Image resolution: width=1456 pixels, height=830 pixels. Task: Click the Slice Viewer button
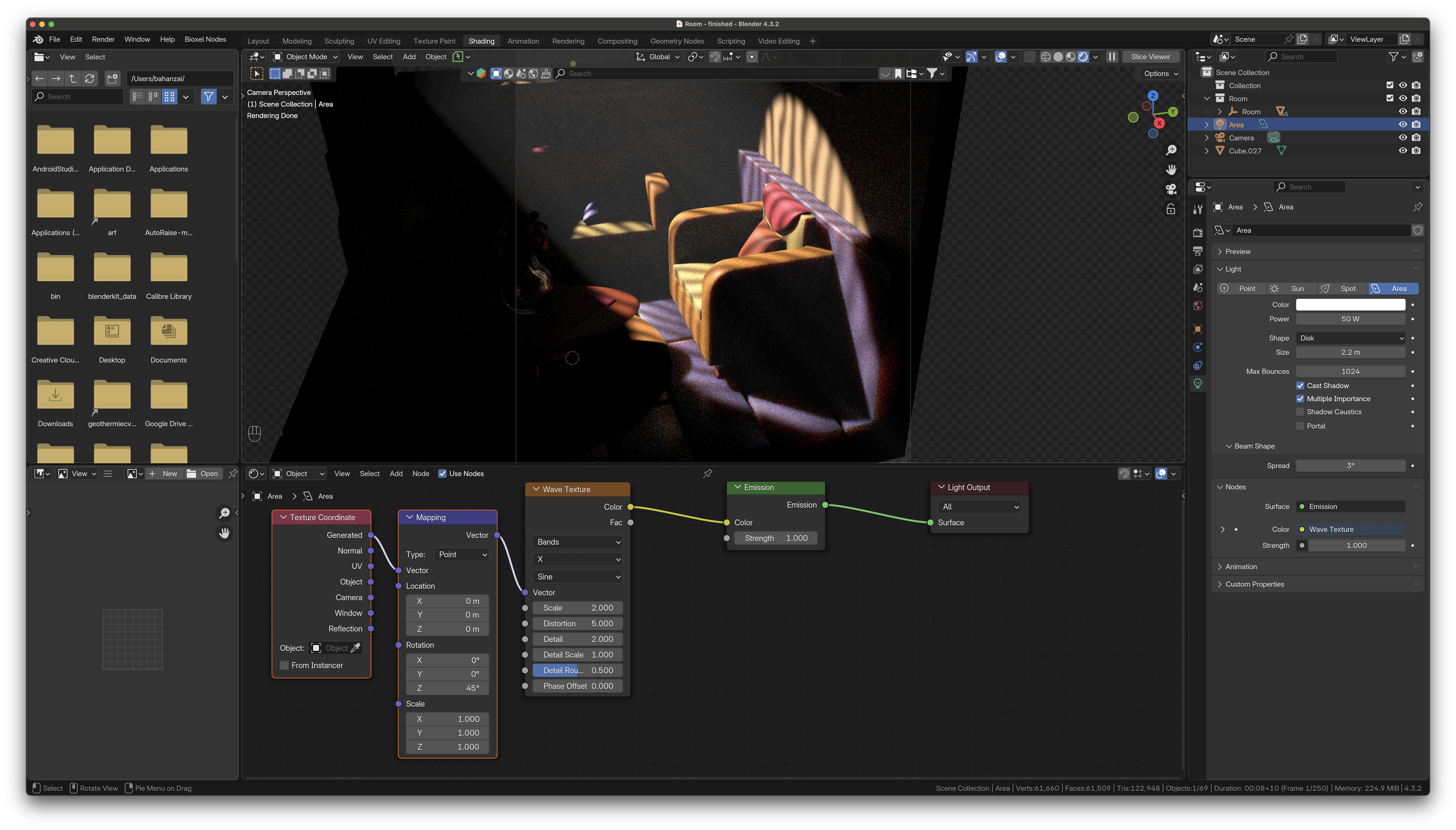pos(1150,57)
